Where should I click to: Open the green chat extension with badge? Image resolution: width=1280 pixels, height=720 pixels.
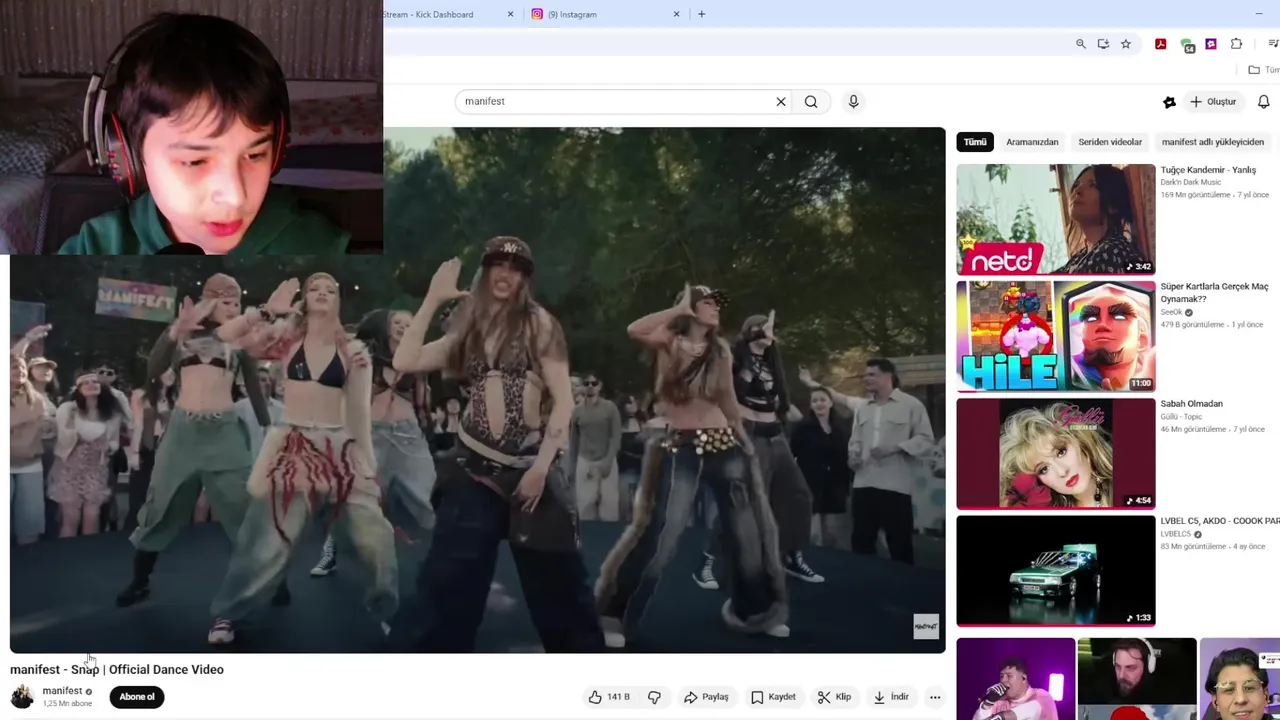(1187, 45)
